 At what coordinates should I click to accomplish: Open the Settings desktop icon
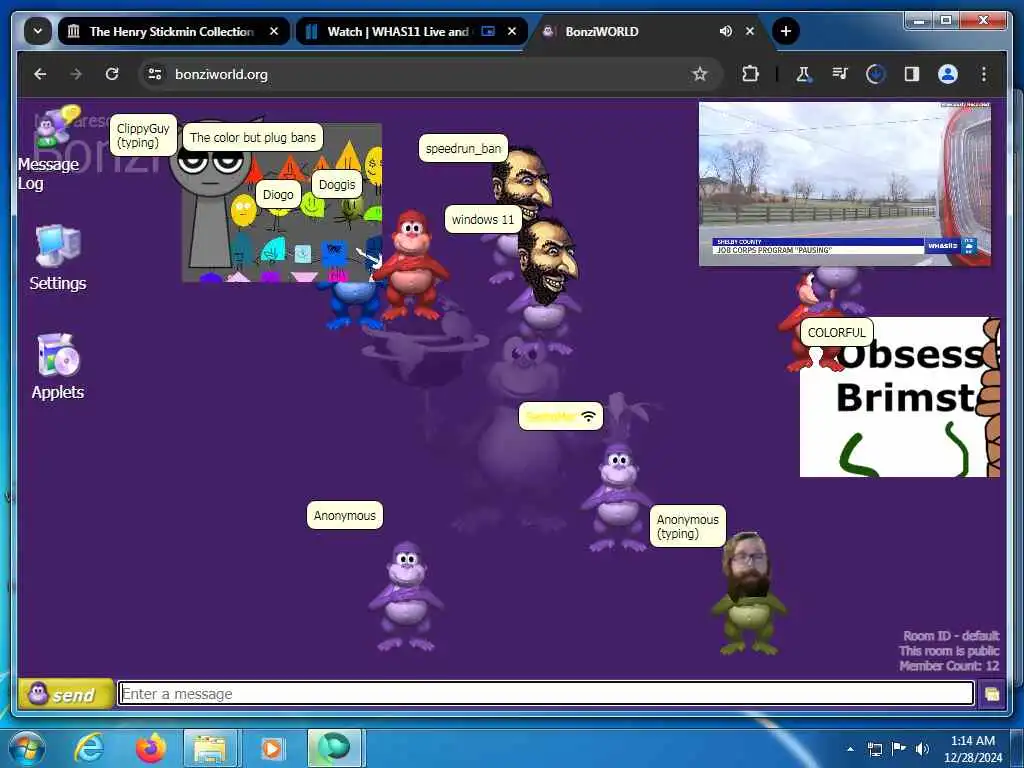(x=57, y=257)
